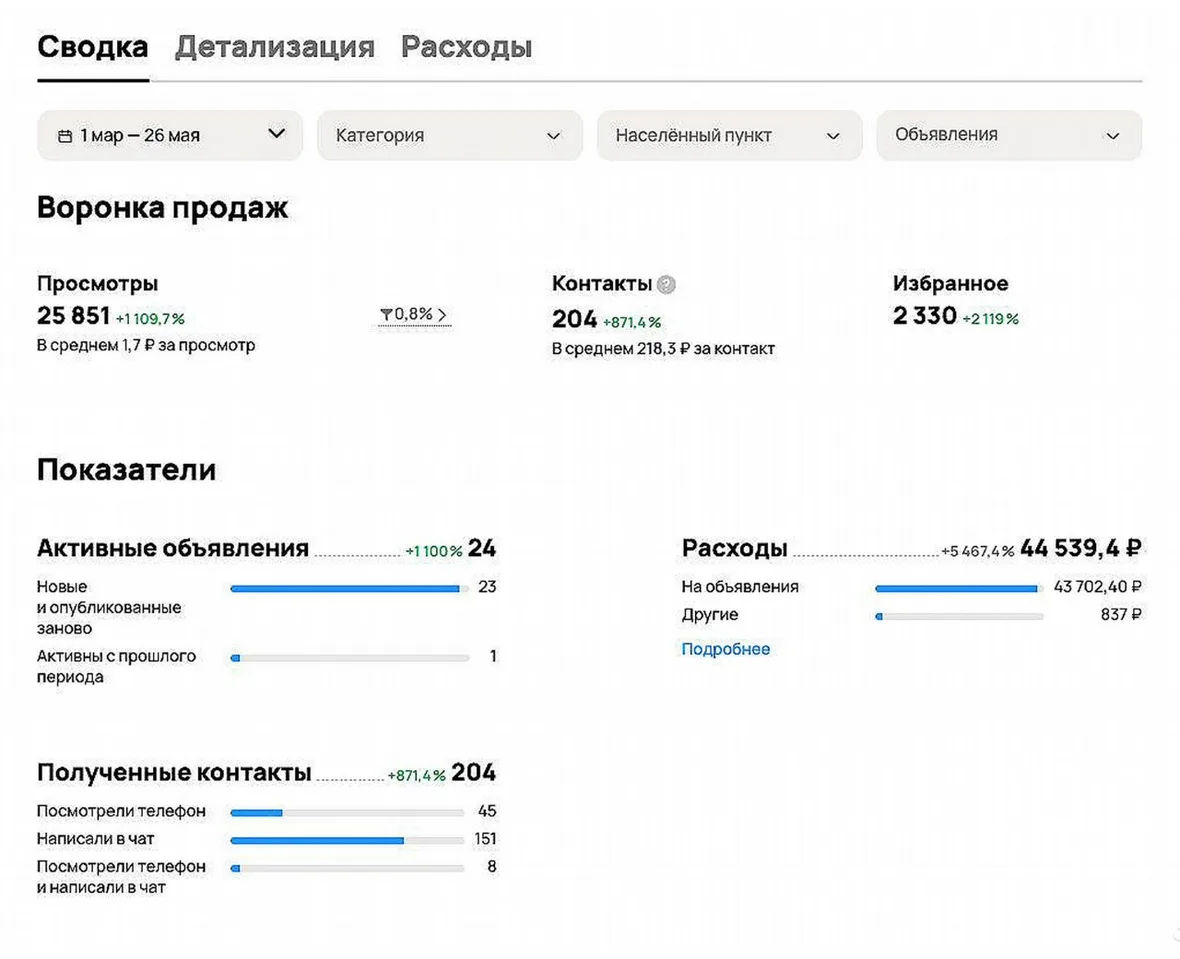Screen dimensions: 1180x959
Task: Click the Просмотры value 25 851
Action: point(74,315)
